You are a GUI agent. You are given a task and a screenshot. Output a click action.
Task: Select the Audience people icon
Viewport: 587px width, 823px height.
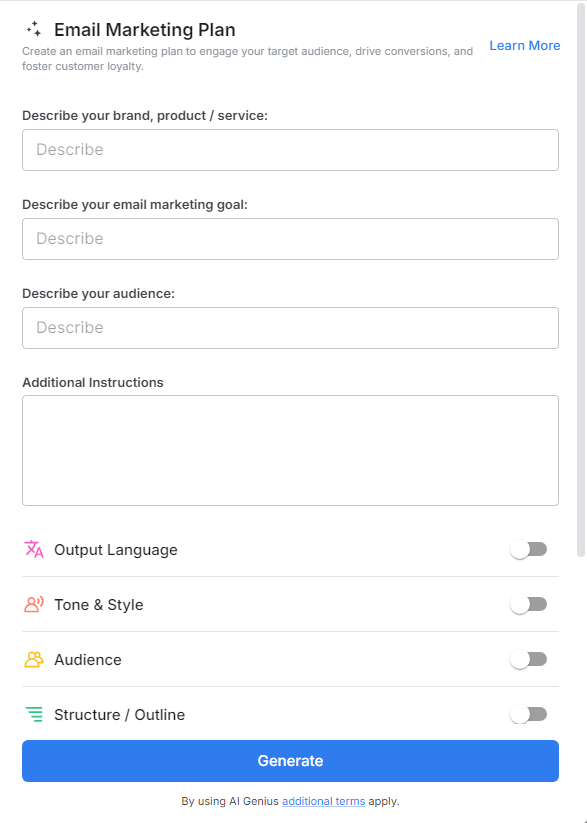pos(33,659)
